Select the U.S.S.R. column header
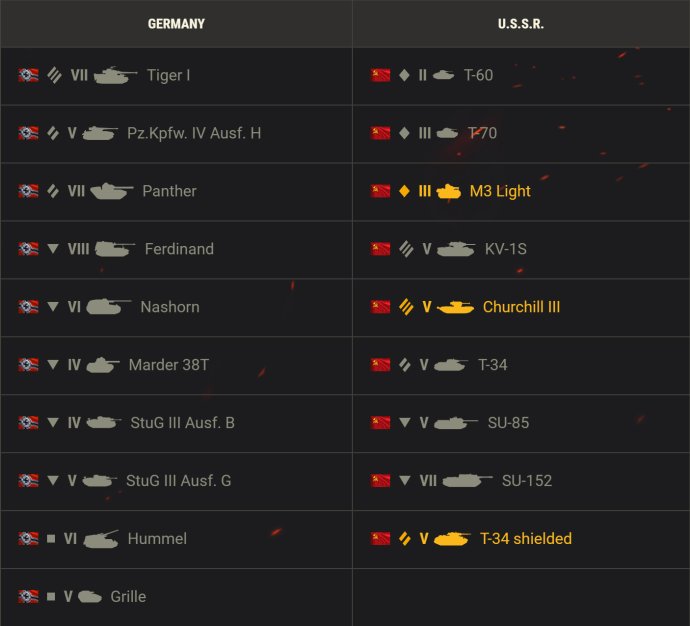The image size is (690, 626). click(x=521, y=24)
